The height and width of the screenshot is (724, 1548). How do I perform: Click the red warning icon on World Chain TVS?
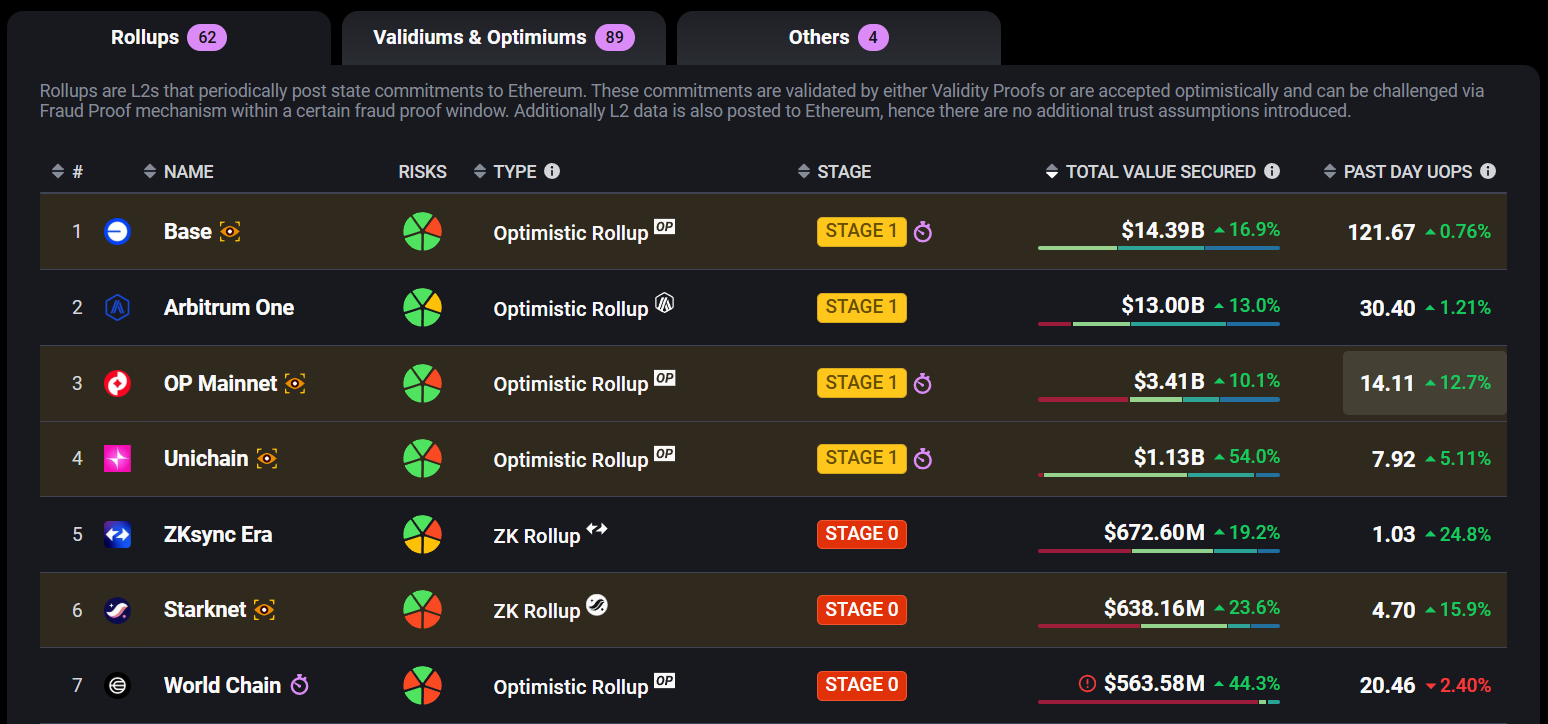point(1088,684)
